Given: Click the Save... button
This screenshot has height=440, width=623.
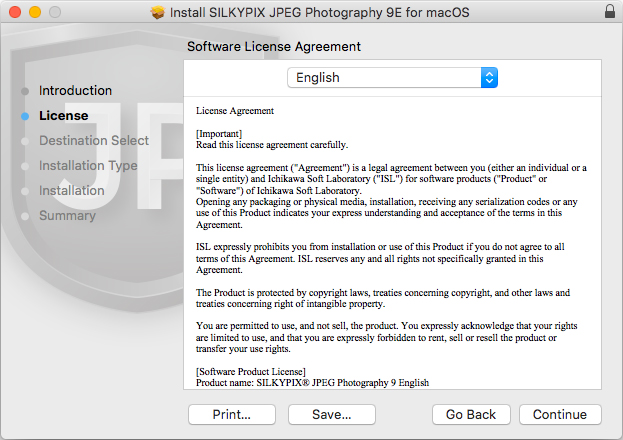Looking at the screenshot, I should 332,415.
